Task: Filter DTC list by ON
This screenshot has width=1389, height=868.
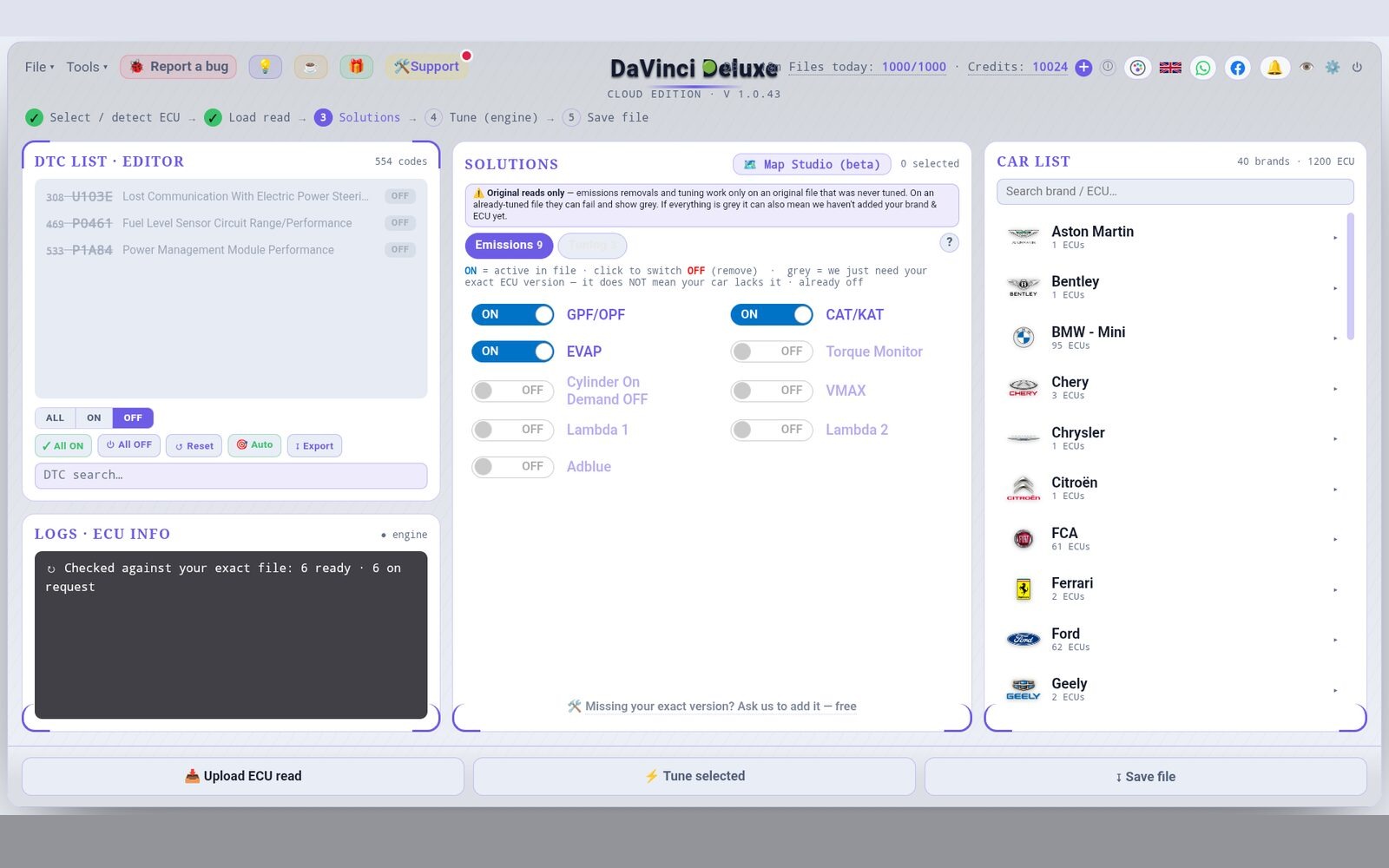Action: point(94,418)
